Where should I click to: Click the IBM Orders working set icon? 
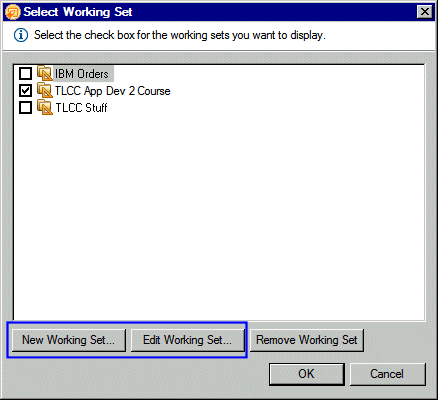(x=45, y=73)
